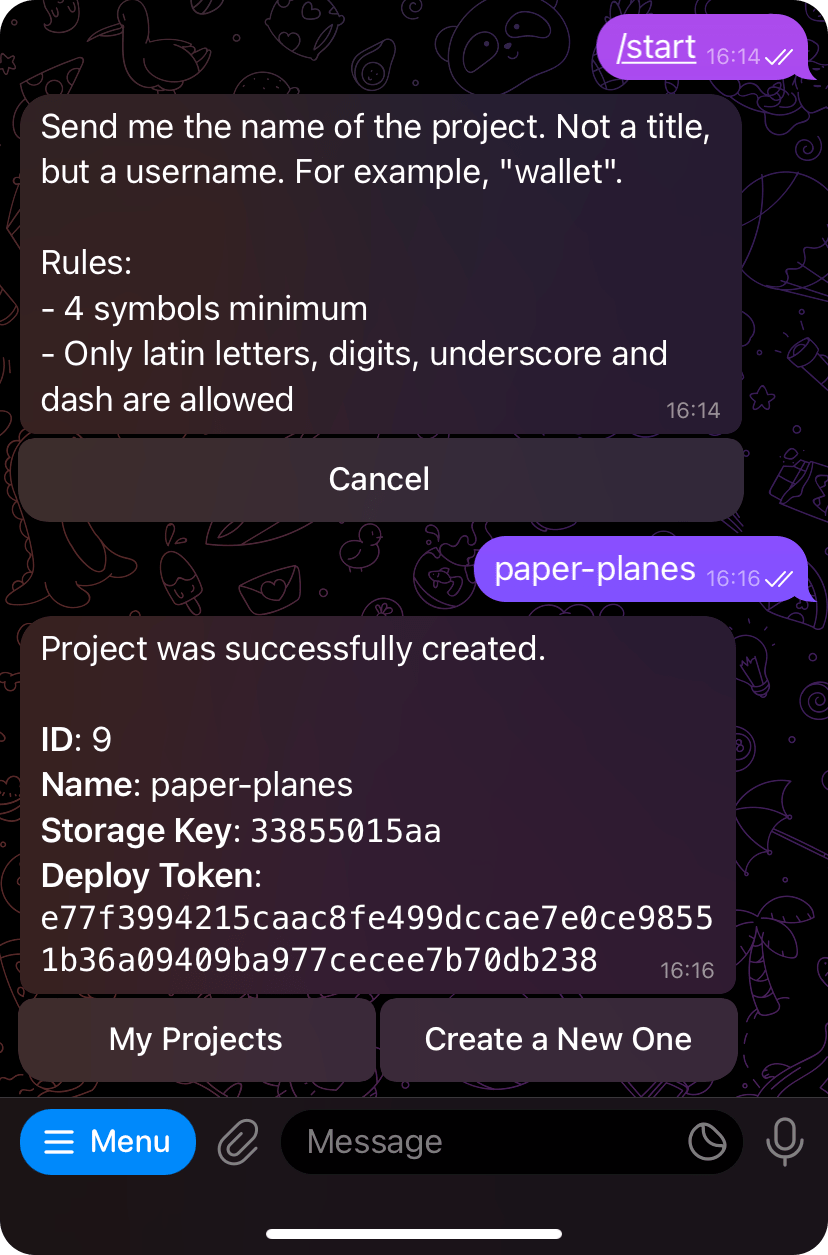This screenshot has height=1255, width=828.
Task: Tap the paper-planes sent message bubble
Action: tap(640, 569)
